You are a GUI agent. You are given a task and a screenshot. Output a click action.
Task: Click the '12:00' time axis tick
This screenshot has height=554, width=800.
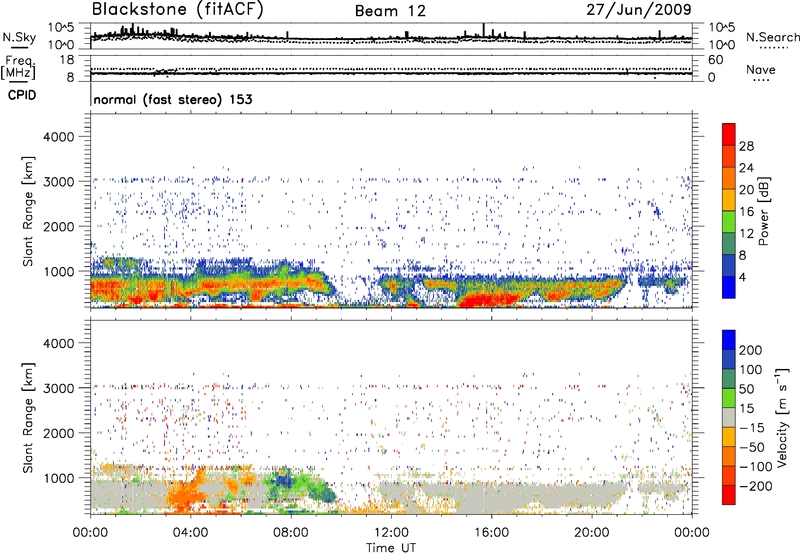[391, 533]
